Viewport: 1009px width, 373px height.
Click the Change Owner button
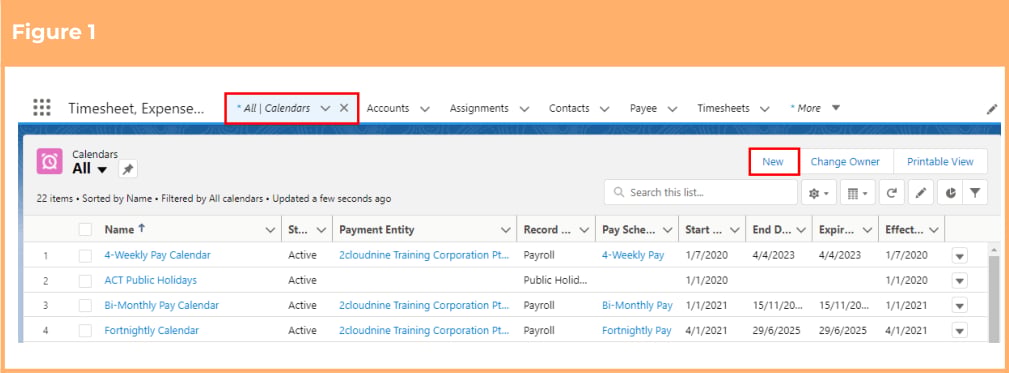[845, 161]
